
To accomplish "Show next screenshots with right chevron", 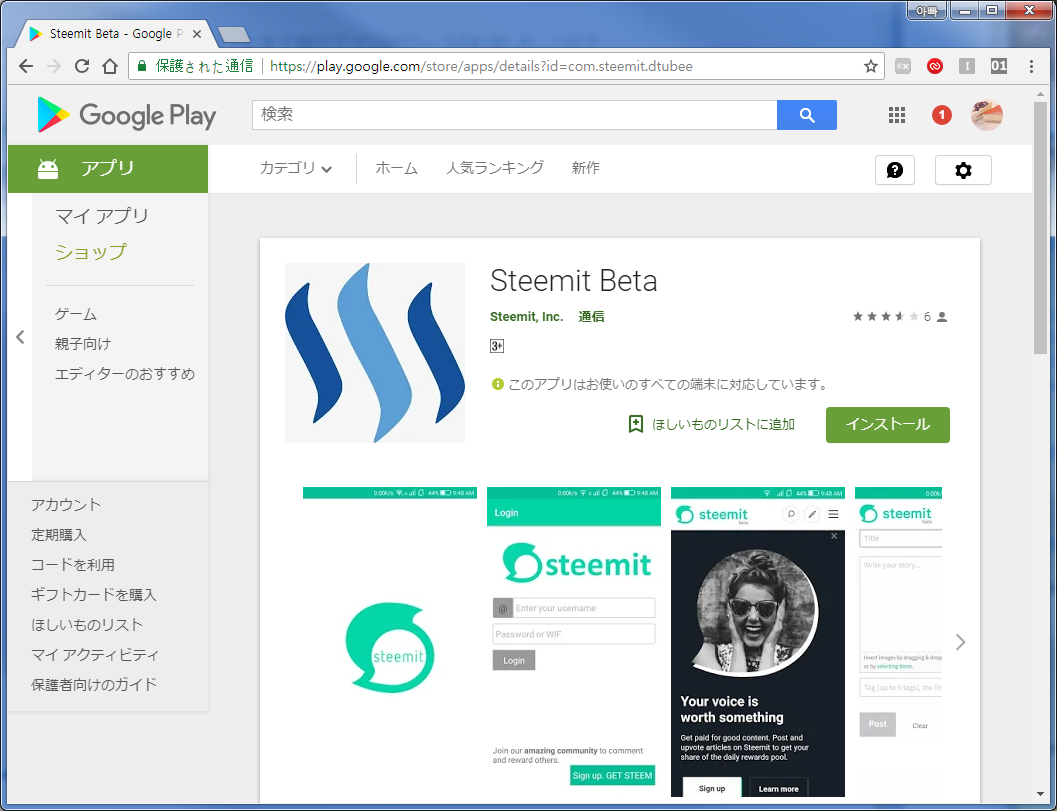I will pyautogui.click(x=960, y=642).
